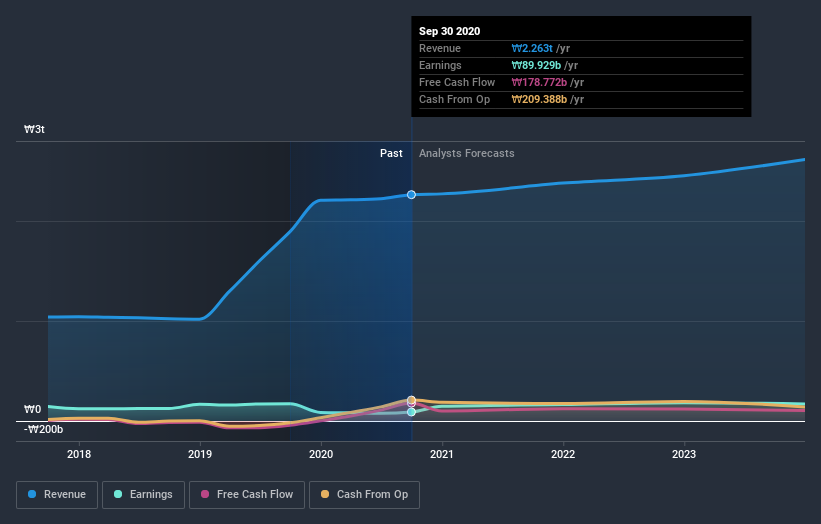
Task: Click the Analysts Forecasts label
Action: tap(467, 153)
